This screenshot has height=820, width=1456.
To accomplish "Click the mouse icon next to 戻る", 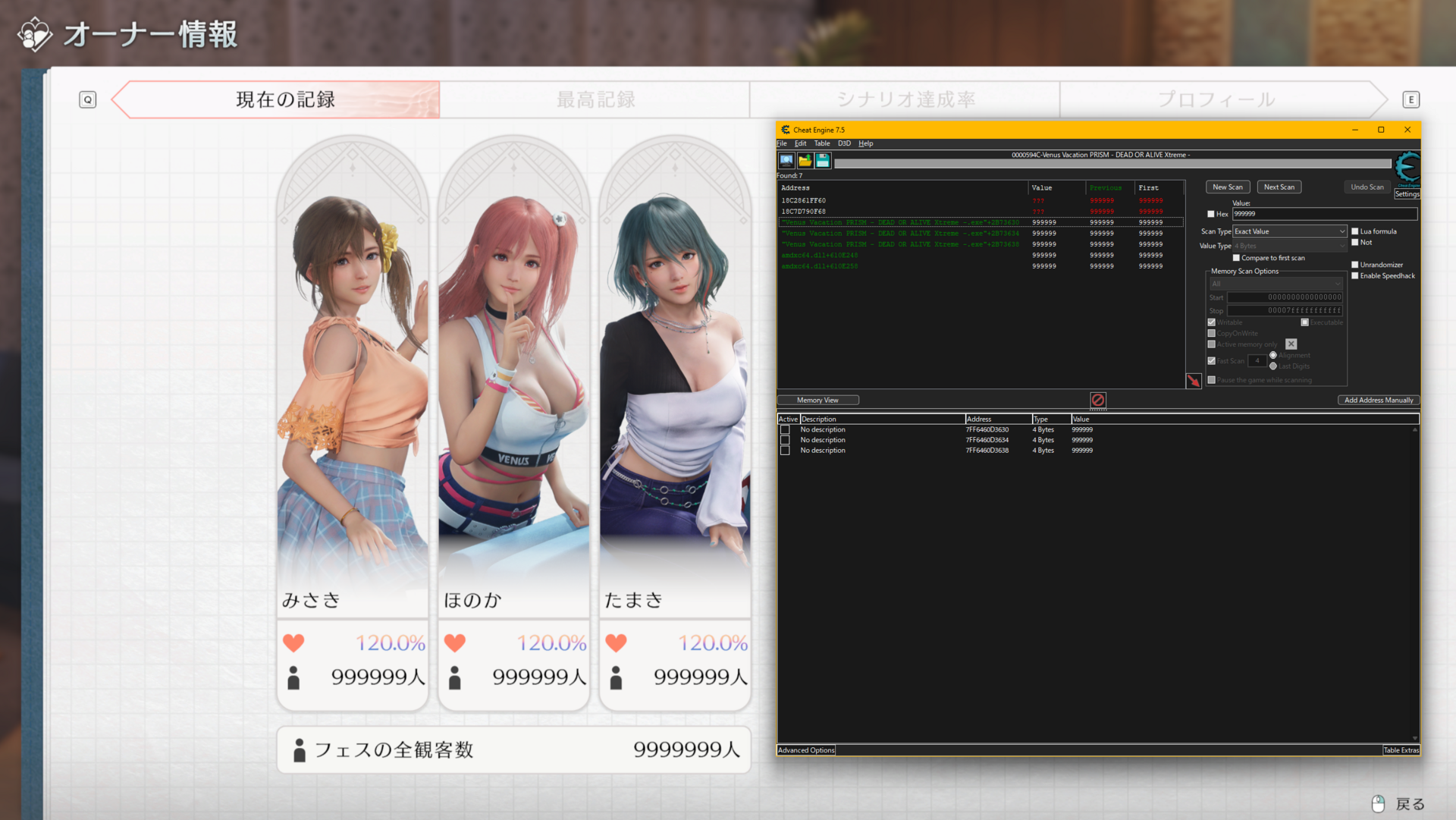I will (1379, 804).
